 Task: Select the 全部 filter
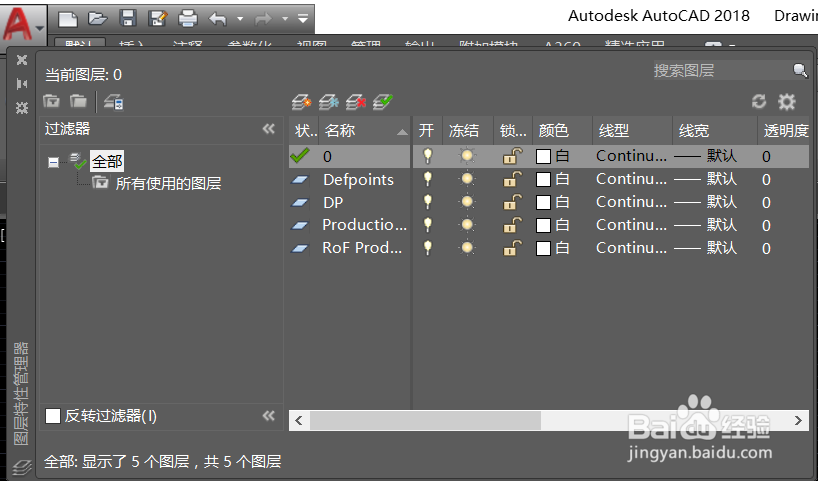[x=107, y=162]
